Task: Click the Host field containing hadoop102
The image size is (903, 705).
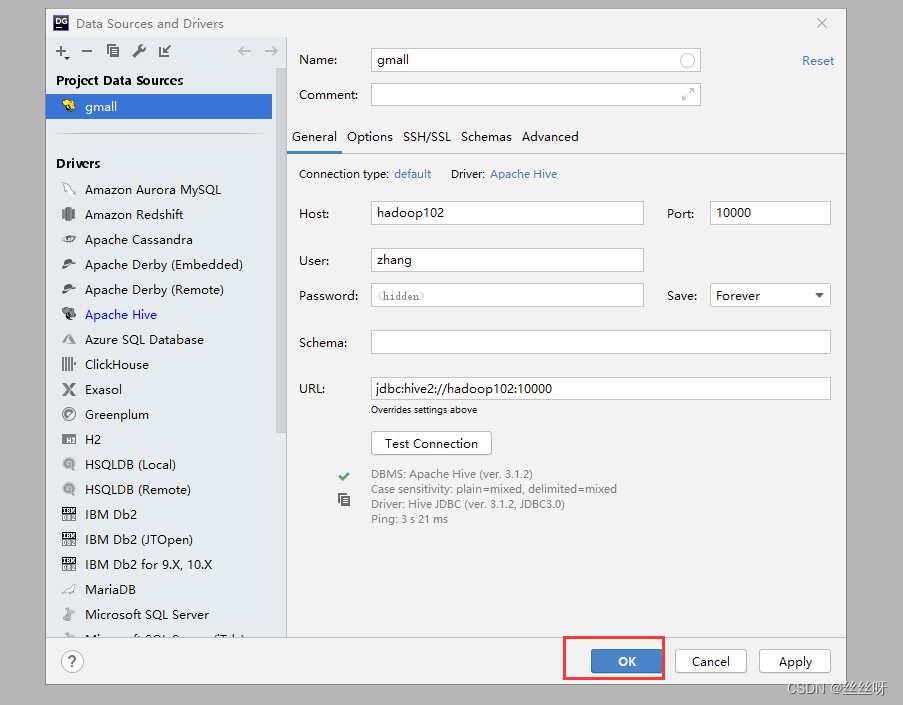Action: pos(507,213)
